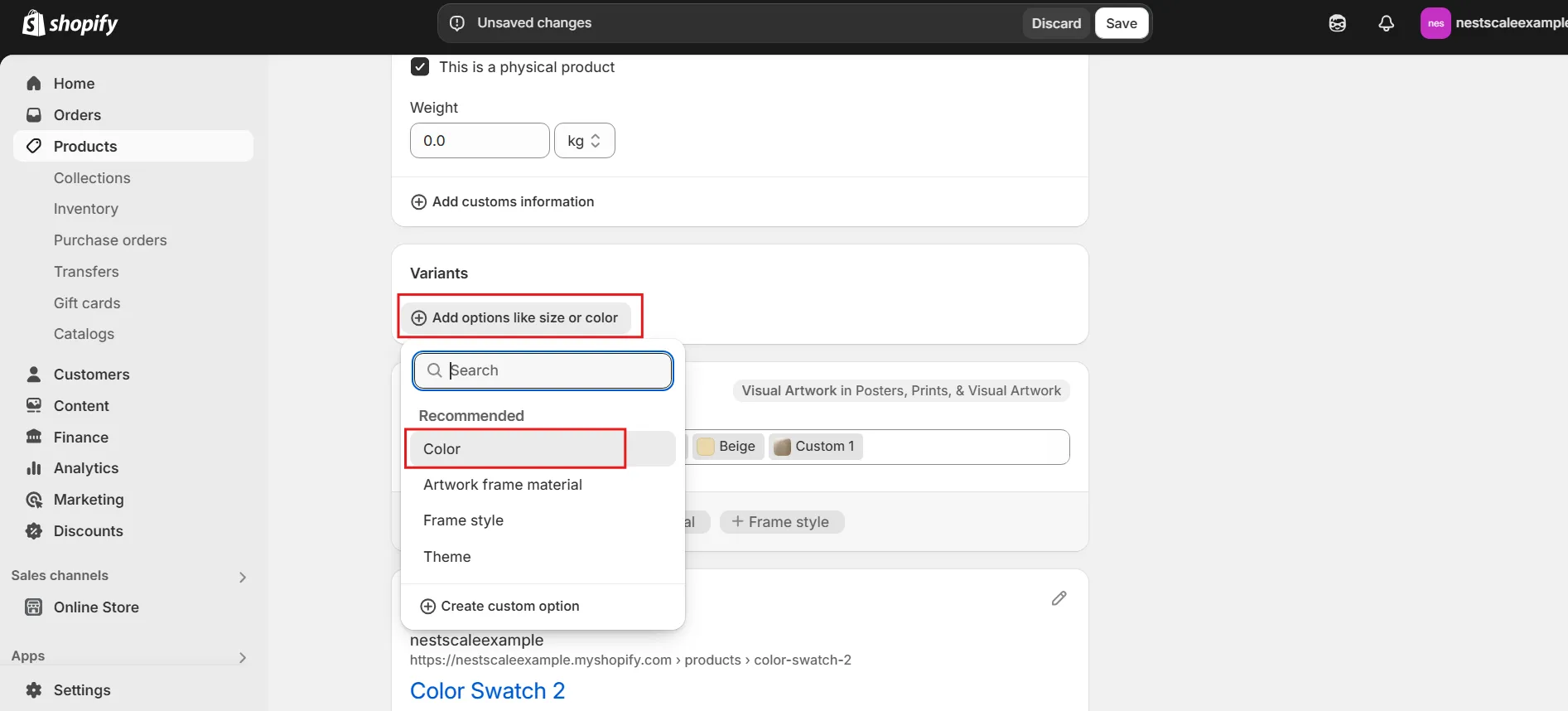Click the nestscaleexample product URL text

click(x=630, y=660)
